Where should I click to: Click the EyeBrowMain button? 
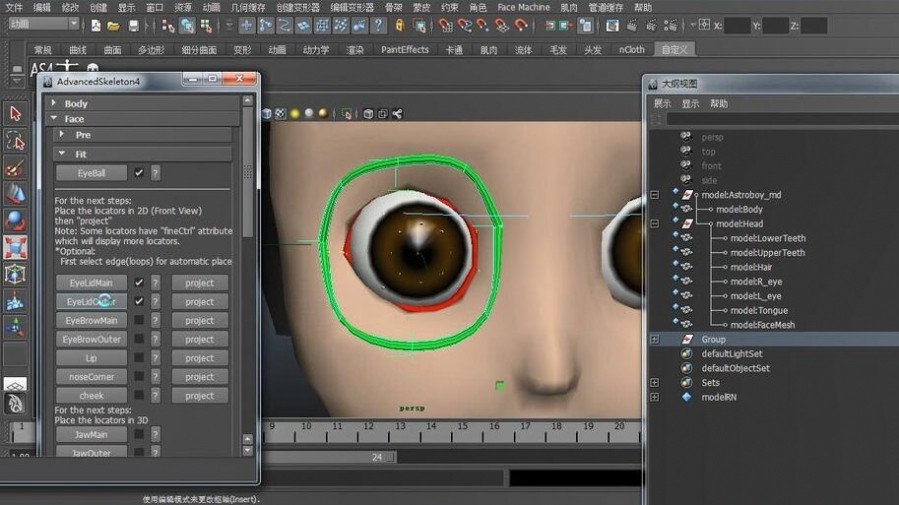click(91, 320)
